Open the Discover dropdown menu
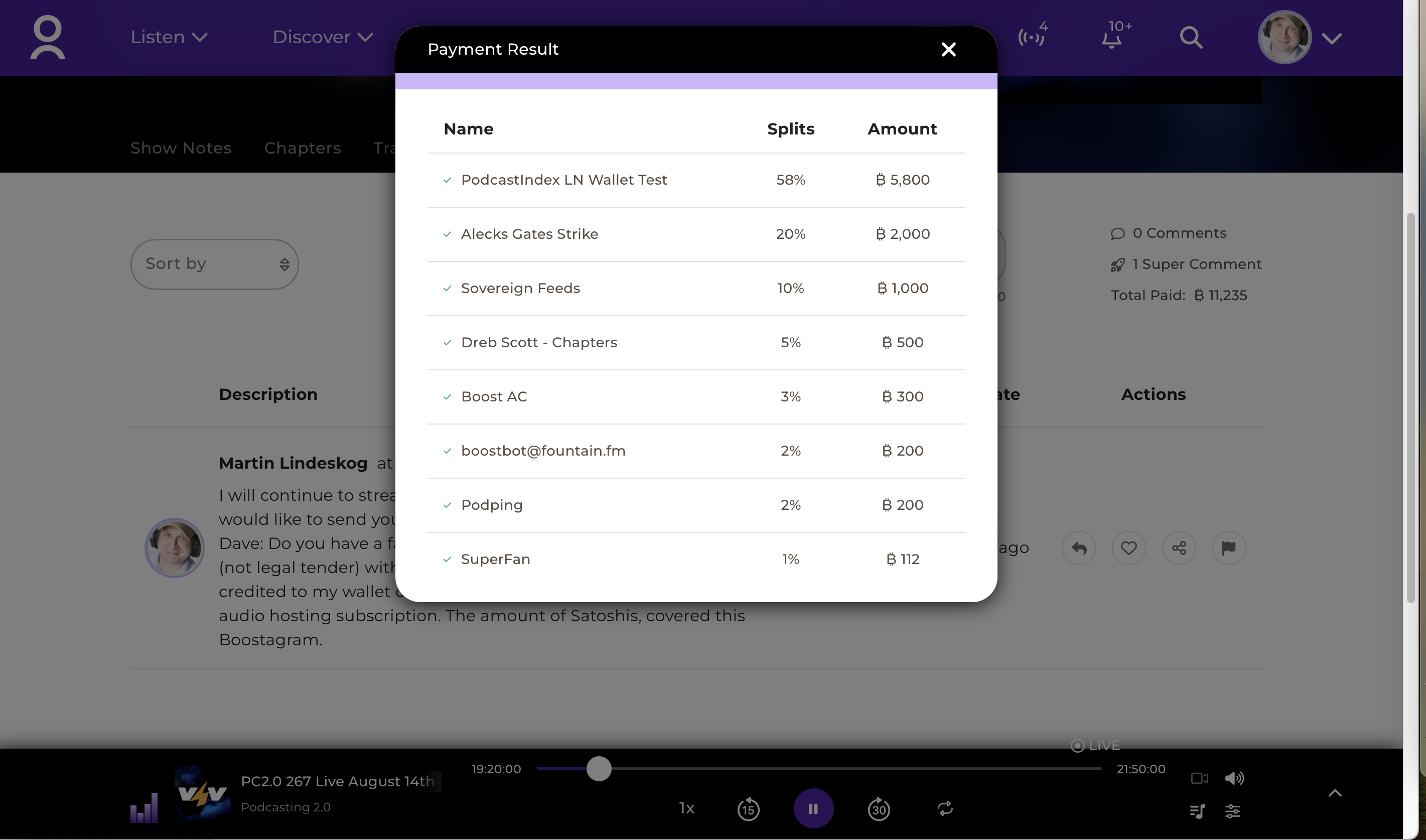Screen dimensions: 1426x840 click(323, 37)
